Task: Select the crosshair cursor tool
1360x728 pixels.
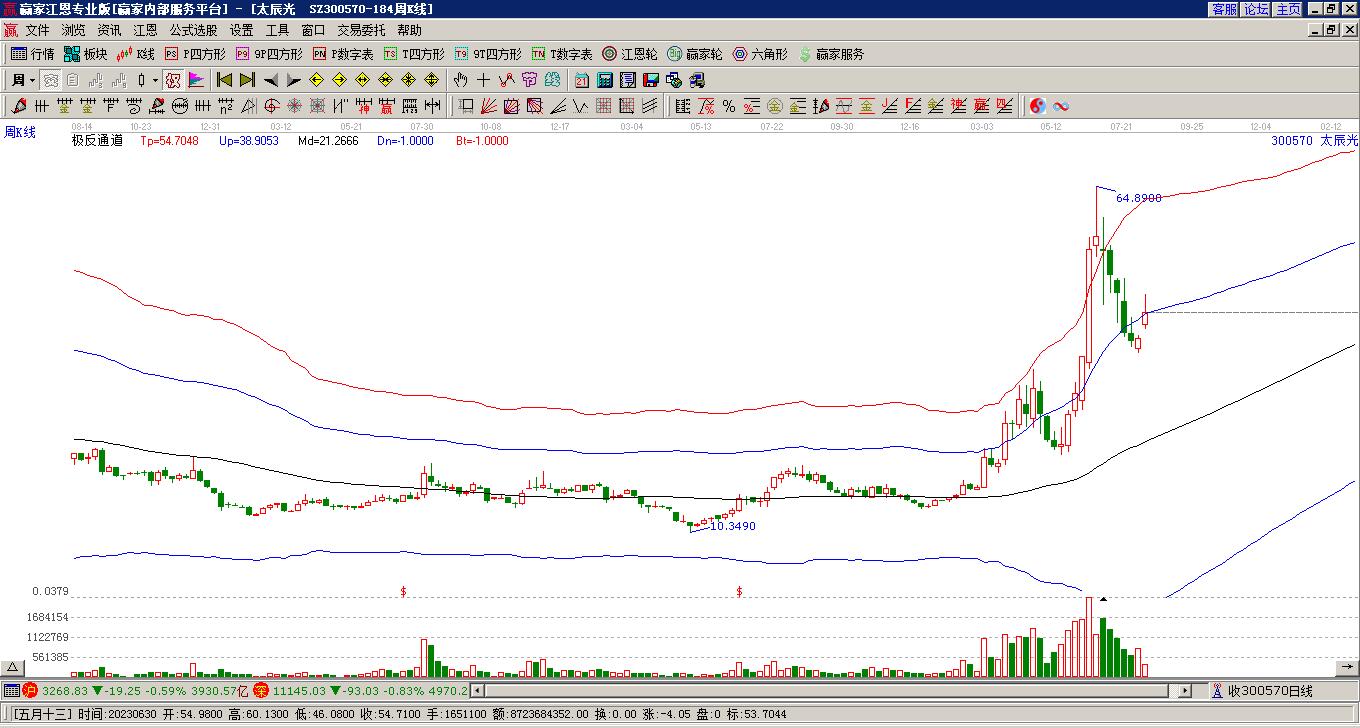Action: pyautogui.click(x=483, y=80)
